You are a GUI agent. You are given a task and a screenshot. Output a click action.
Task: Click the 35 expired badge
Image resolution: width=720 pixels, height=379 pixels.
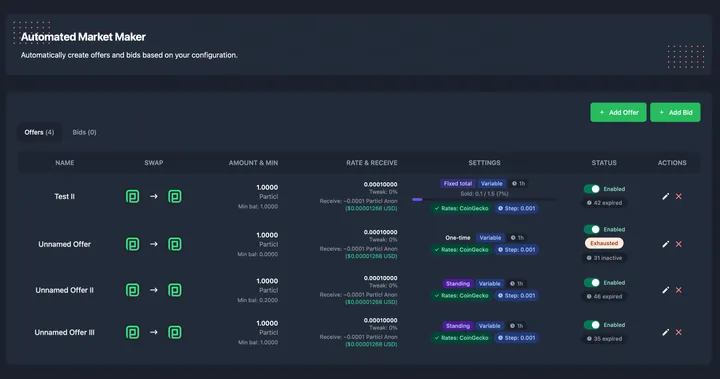(x=604, y=339)
